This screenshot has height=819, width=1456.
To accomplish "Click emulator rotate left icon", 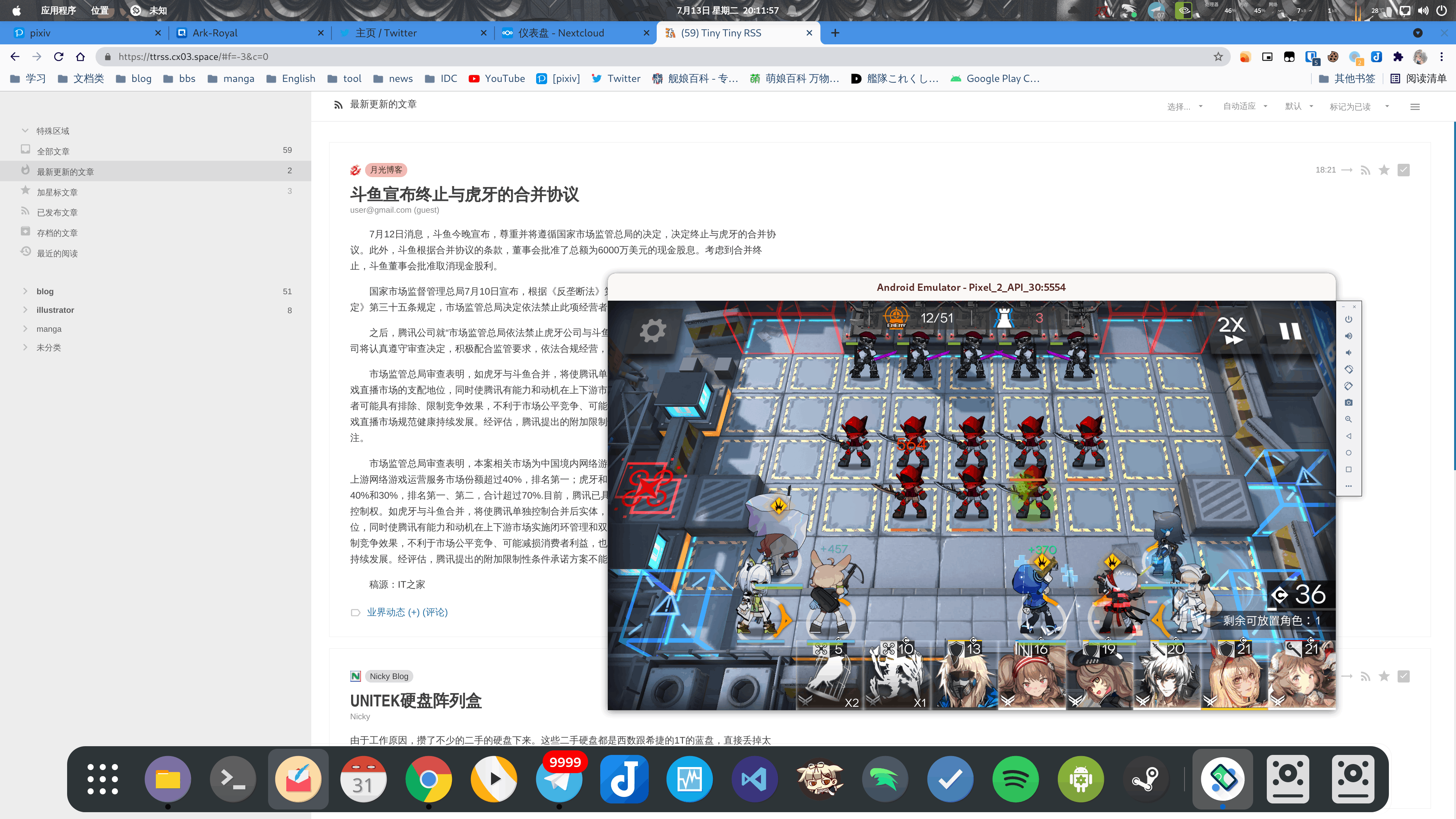I will click(1349, 370).
